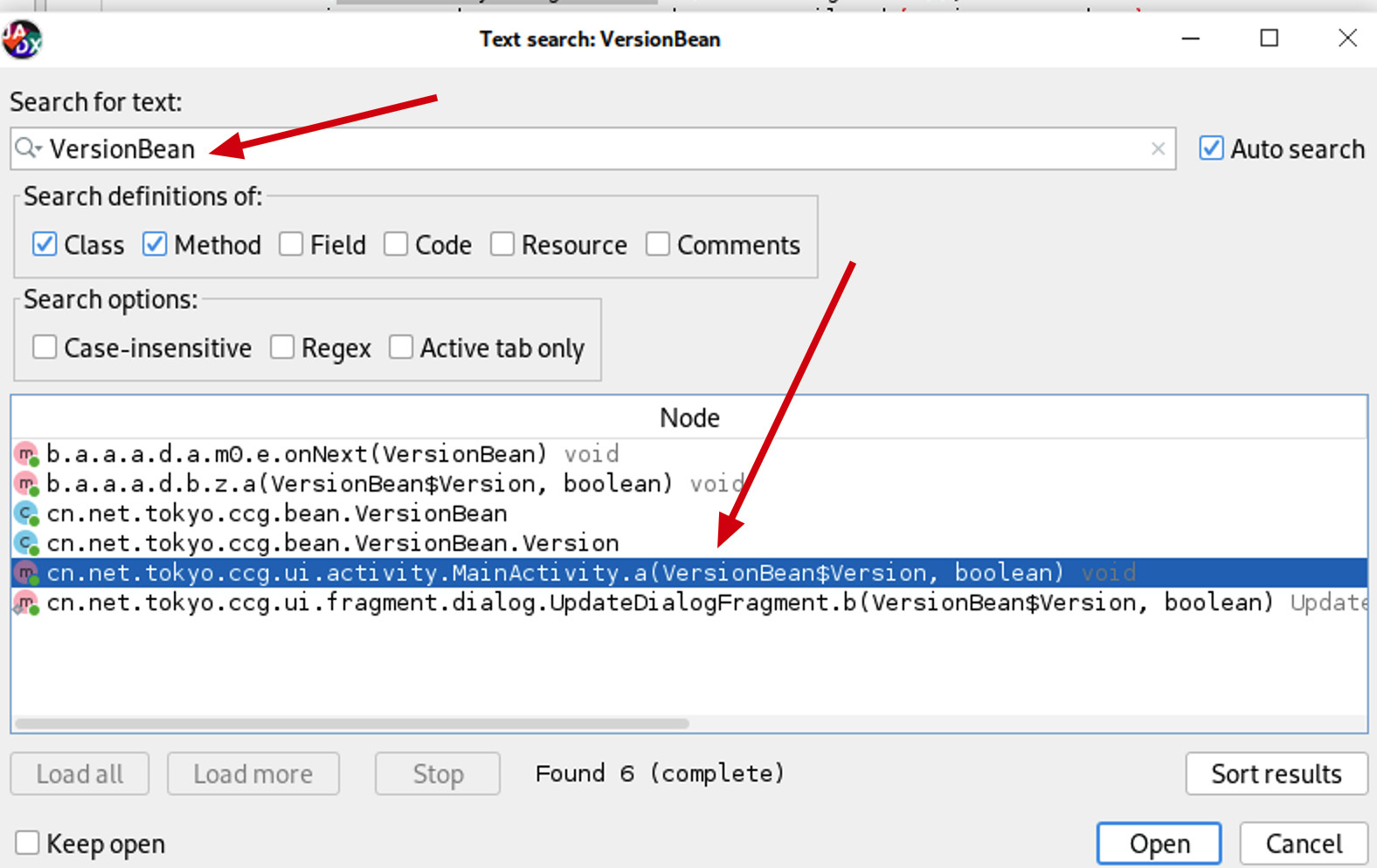Click the Sort results button

click(1276, 774)
